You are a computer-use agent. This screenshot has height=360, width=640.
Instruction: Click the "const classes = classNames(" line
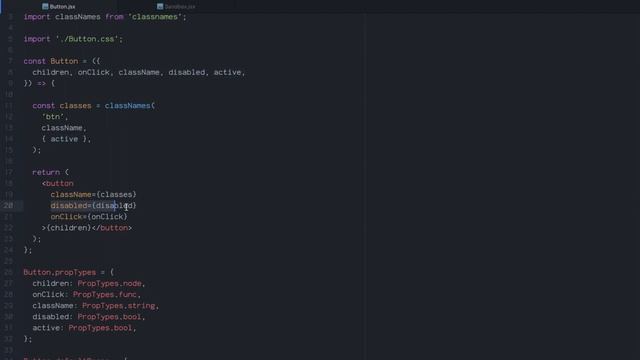(93, 106)
